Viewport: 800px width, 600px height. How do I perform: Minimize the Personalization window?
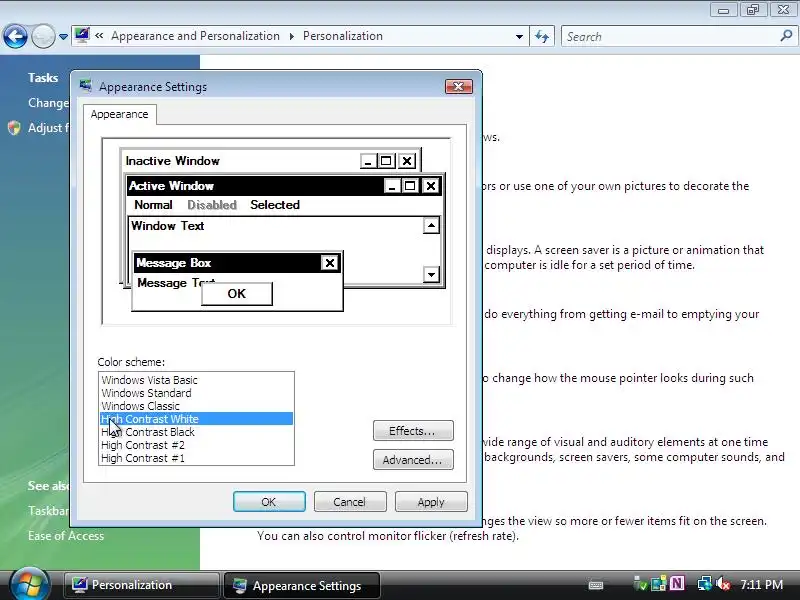click(723, 10)
